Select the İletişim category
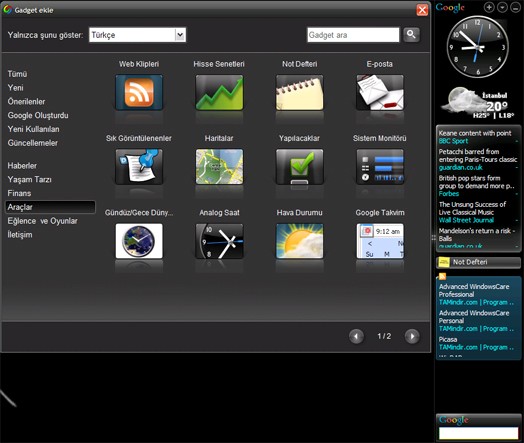This screenshot has height=443, width=524. 20,235
